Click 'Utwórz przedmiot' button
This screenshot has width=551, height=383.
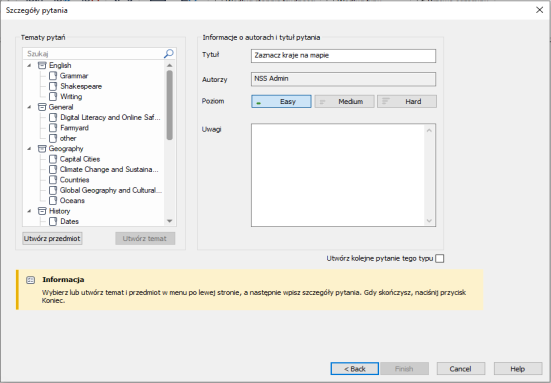pyautogui.click(x=52, y=239)
